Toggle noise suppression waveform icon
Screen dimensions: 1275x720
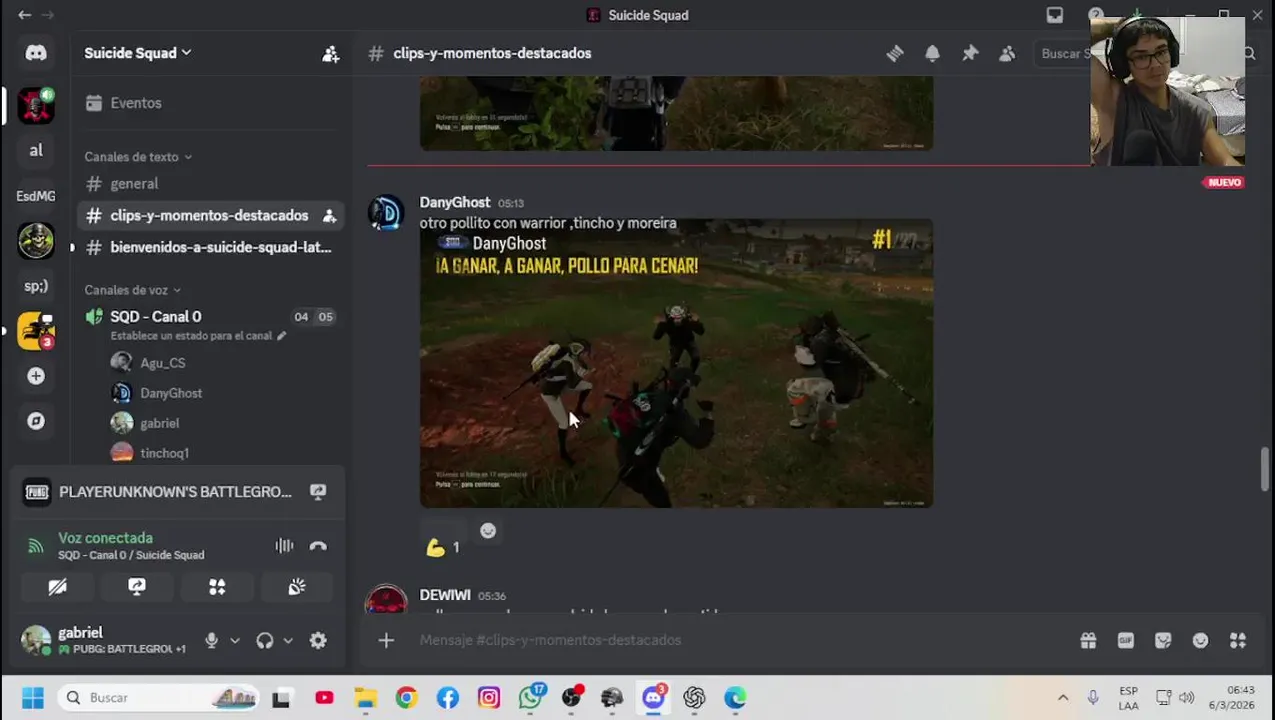(x=284, y=546)
